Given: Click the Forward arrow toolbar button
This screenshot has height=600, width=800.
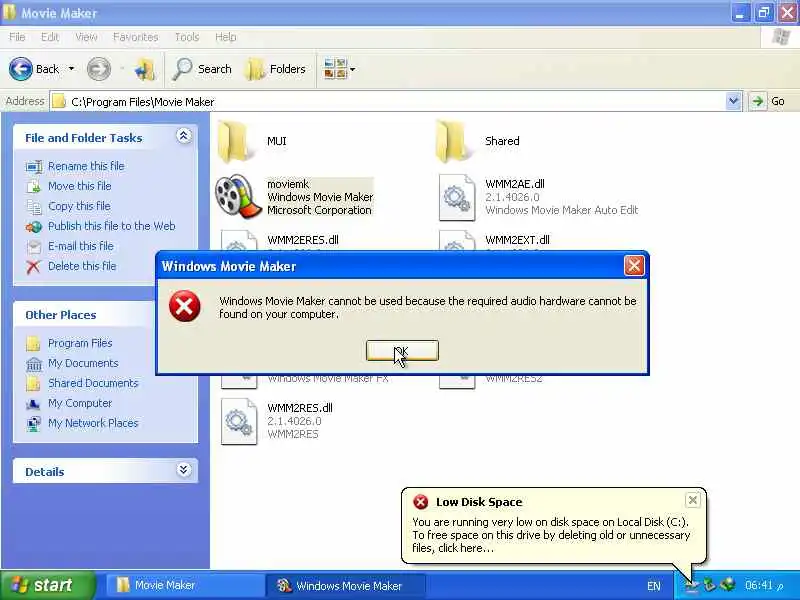Looking at the screenshot, I should pyautogui.click(x=98, y=69).
